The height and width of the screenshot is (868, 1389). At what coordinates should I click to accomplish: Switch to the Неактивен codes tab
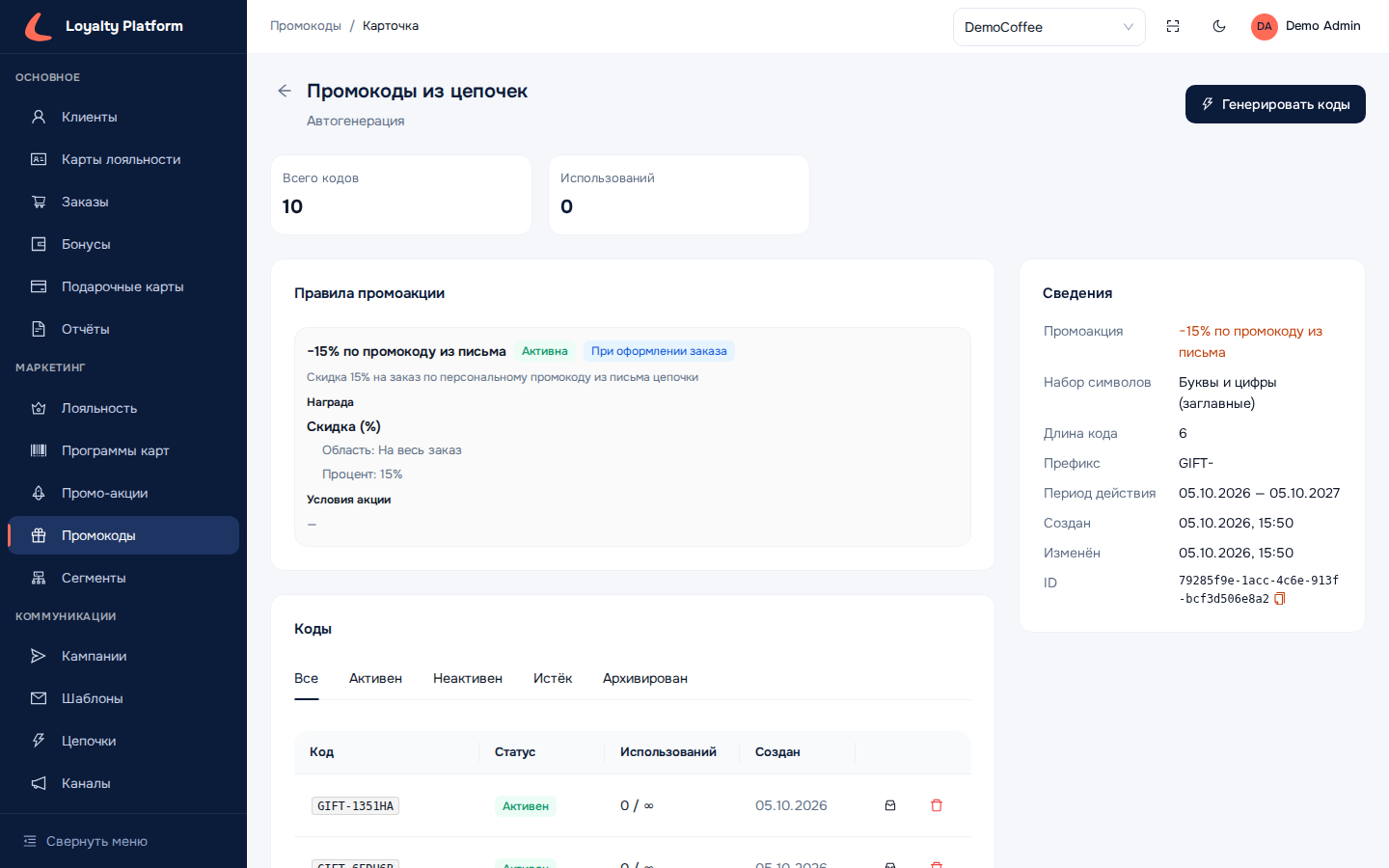click(x=468, y=678)
